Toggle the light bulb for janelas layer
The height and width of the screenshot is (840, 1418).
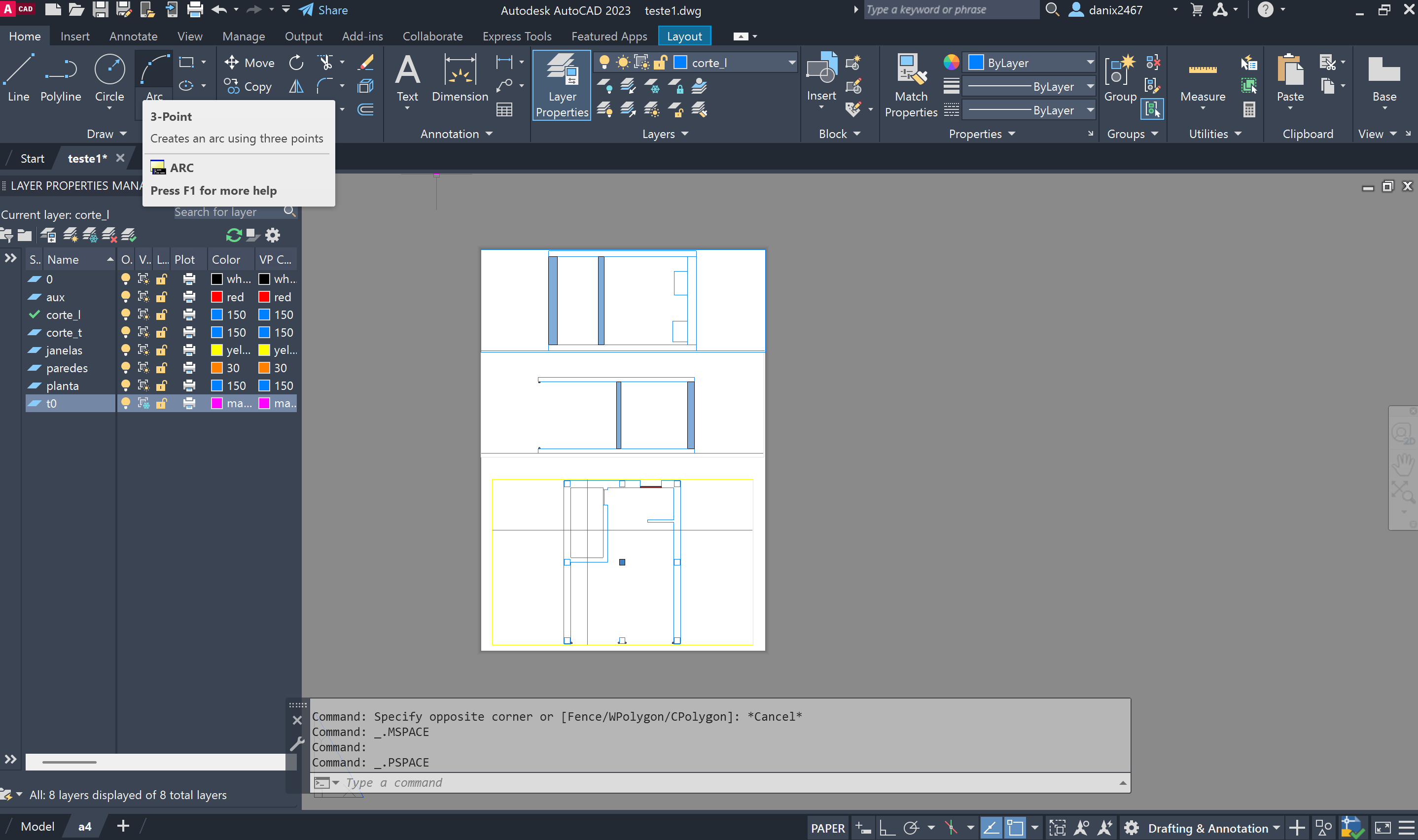(x=126, y=350)
